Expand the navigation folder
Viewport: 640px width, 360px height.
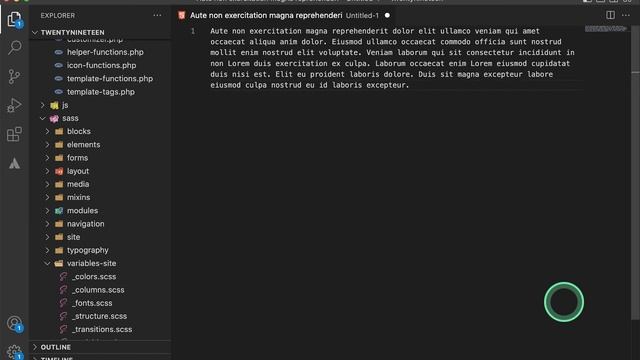click(48, 224)
